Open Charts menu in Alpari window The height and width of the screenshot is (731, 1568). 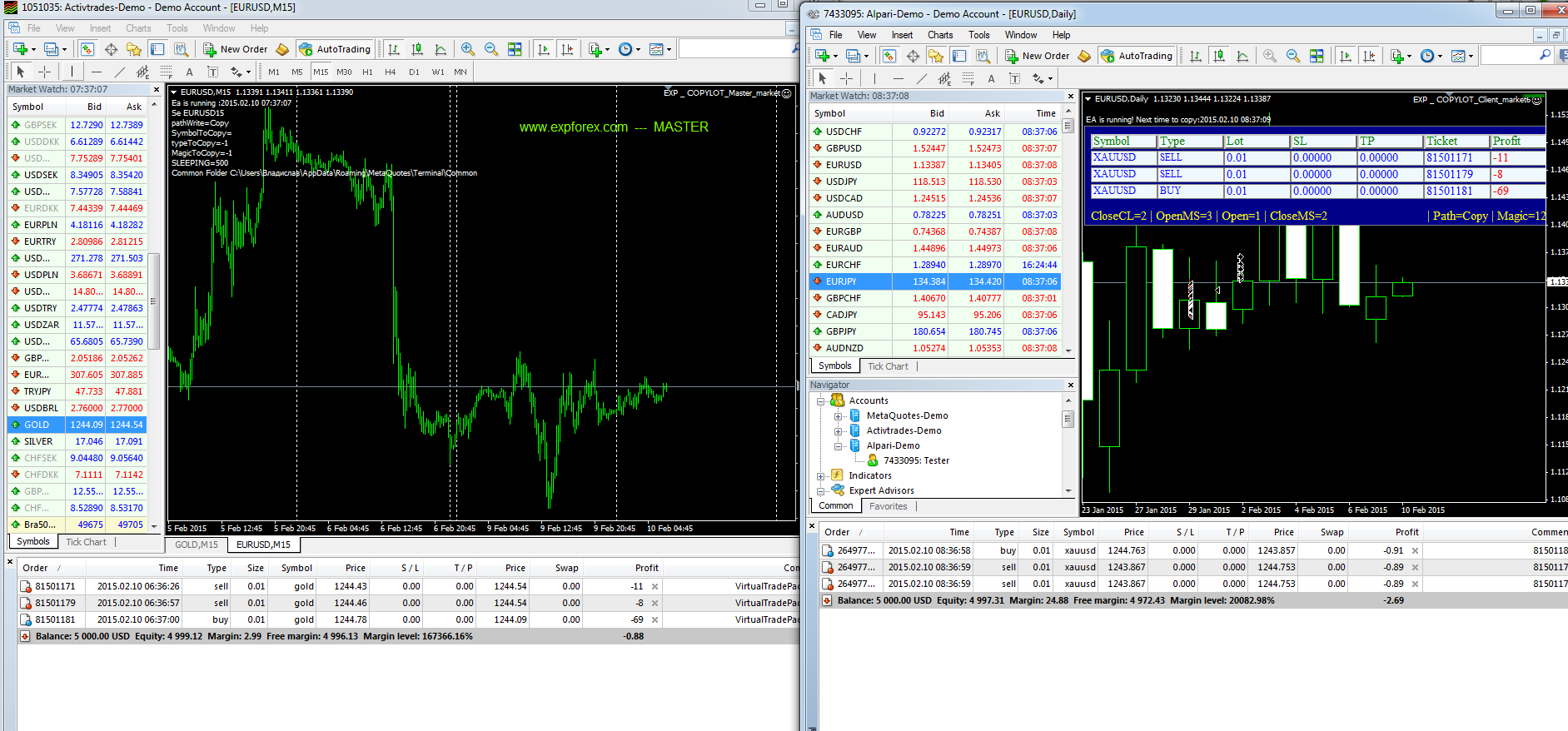pyautogui.click(x=940, y=35)
